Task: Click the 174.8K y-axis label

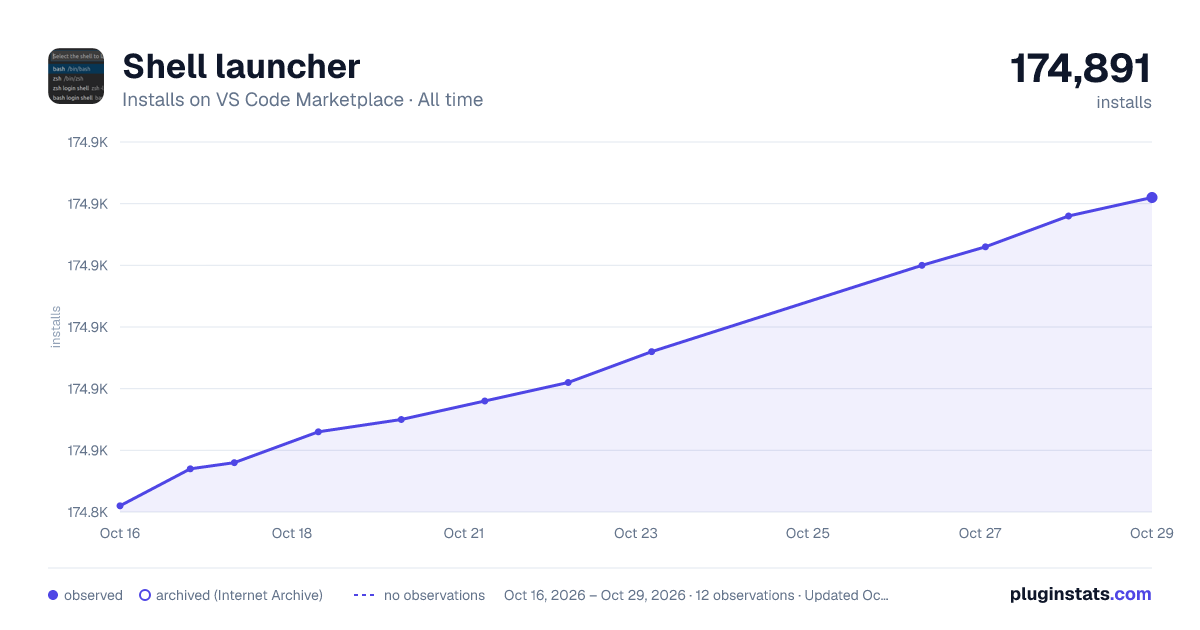Action: point(87,512)
